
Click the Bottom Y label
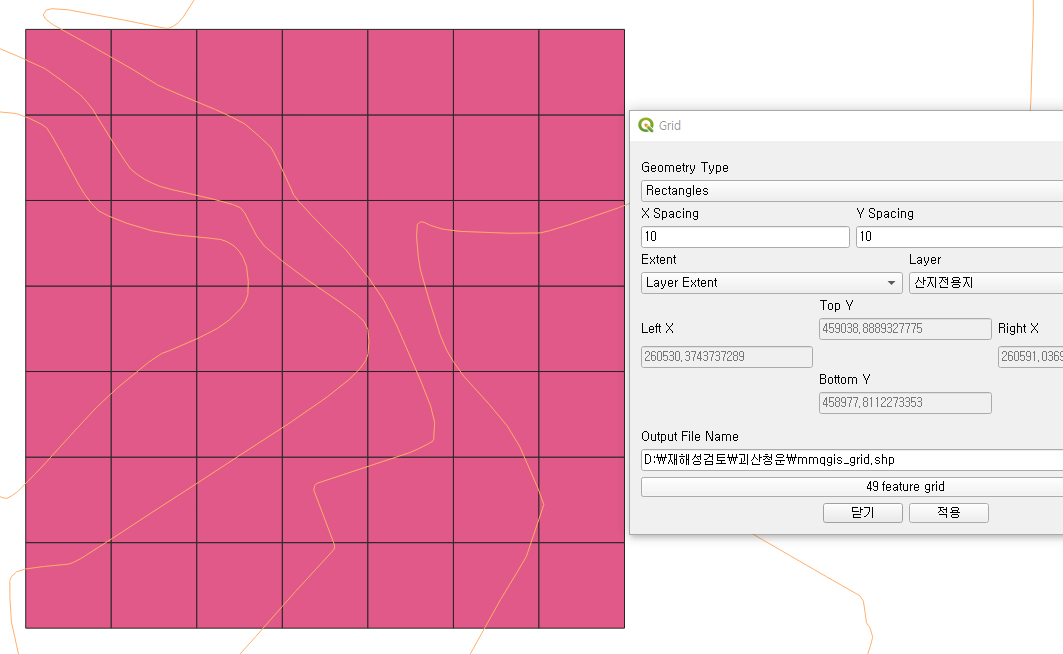[845, 380]
